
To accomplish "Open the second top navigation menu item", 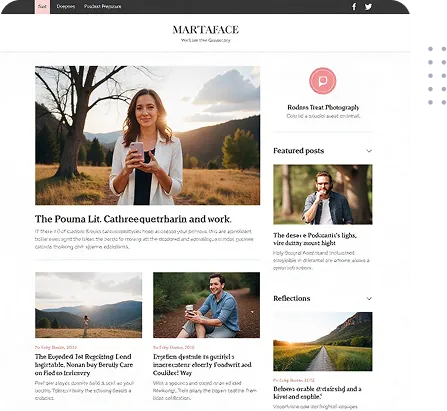I will [66, 7].
